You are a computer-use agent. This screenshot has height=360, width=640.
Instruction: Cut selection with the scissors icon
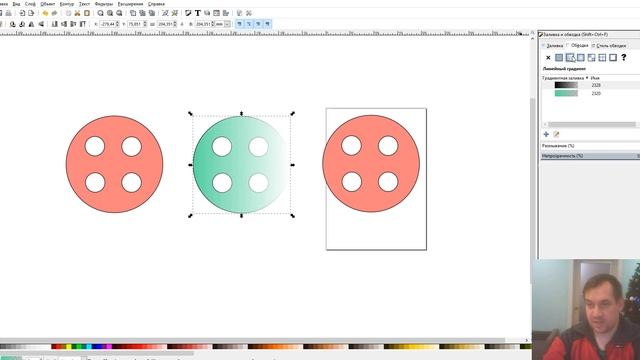tap(77, 13)
